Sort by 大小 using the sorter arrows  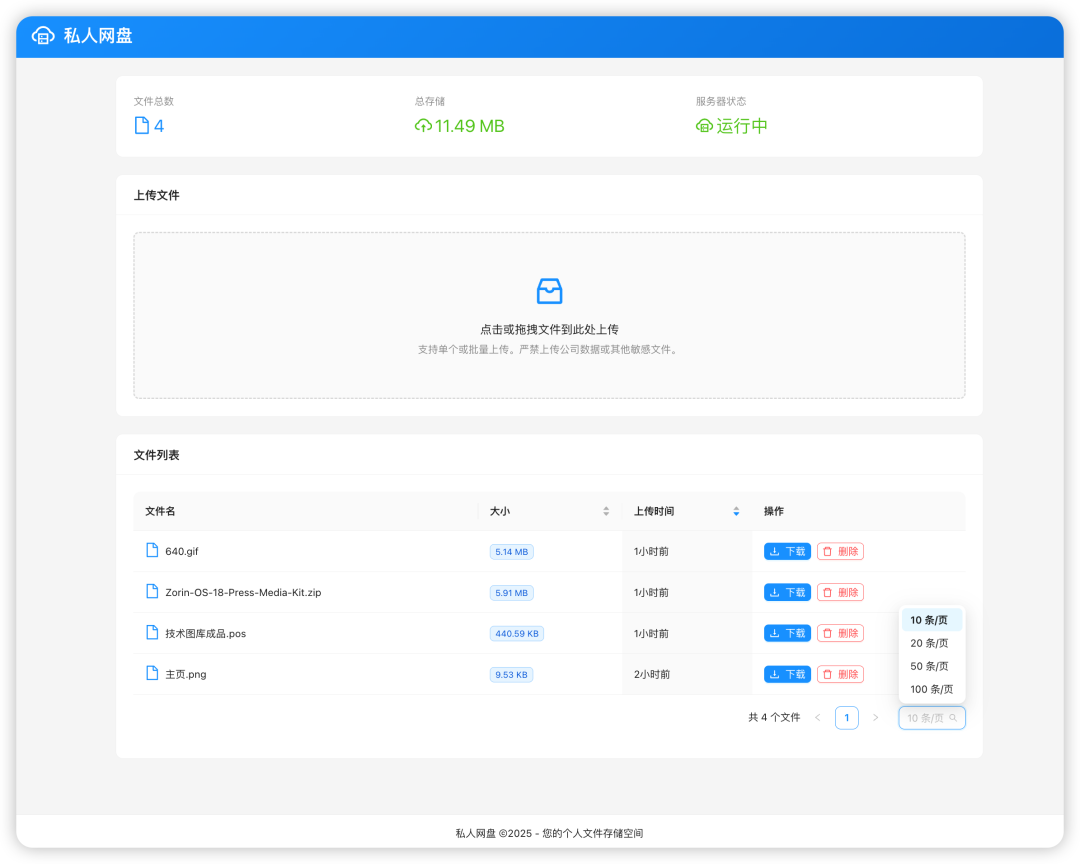[606, 511]
